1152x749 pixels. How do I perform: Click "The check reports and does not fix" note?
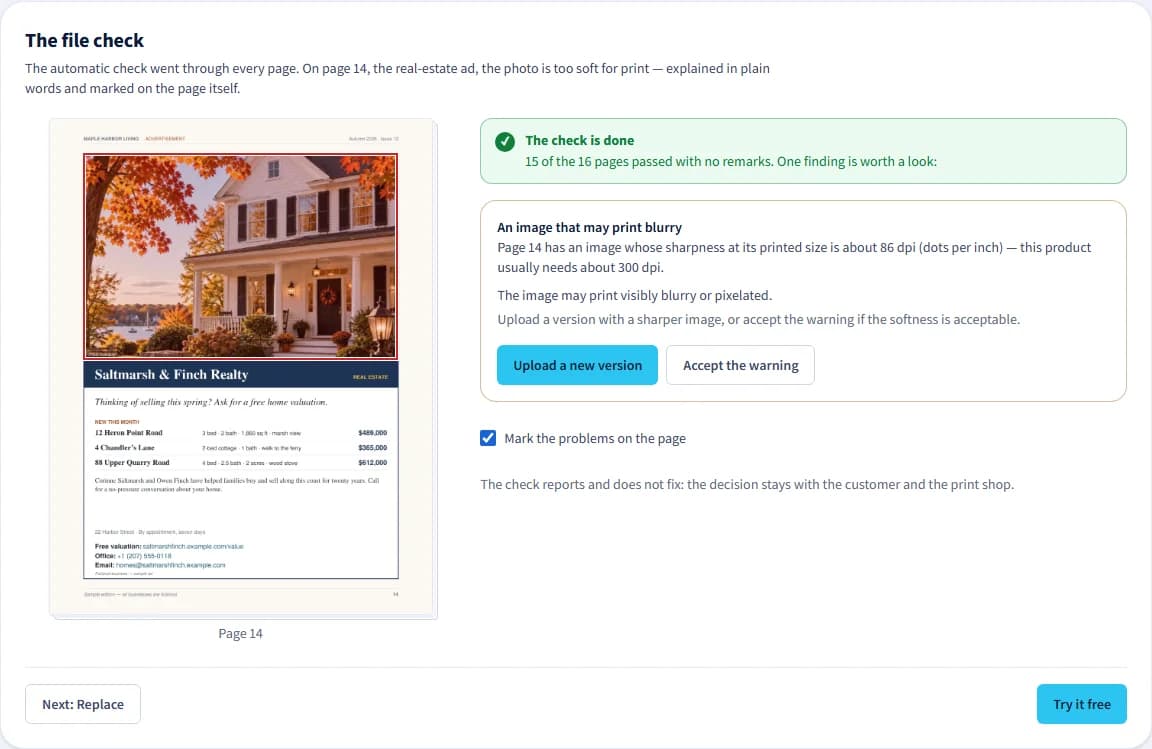tap(746, 484)
